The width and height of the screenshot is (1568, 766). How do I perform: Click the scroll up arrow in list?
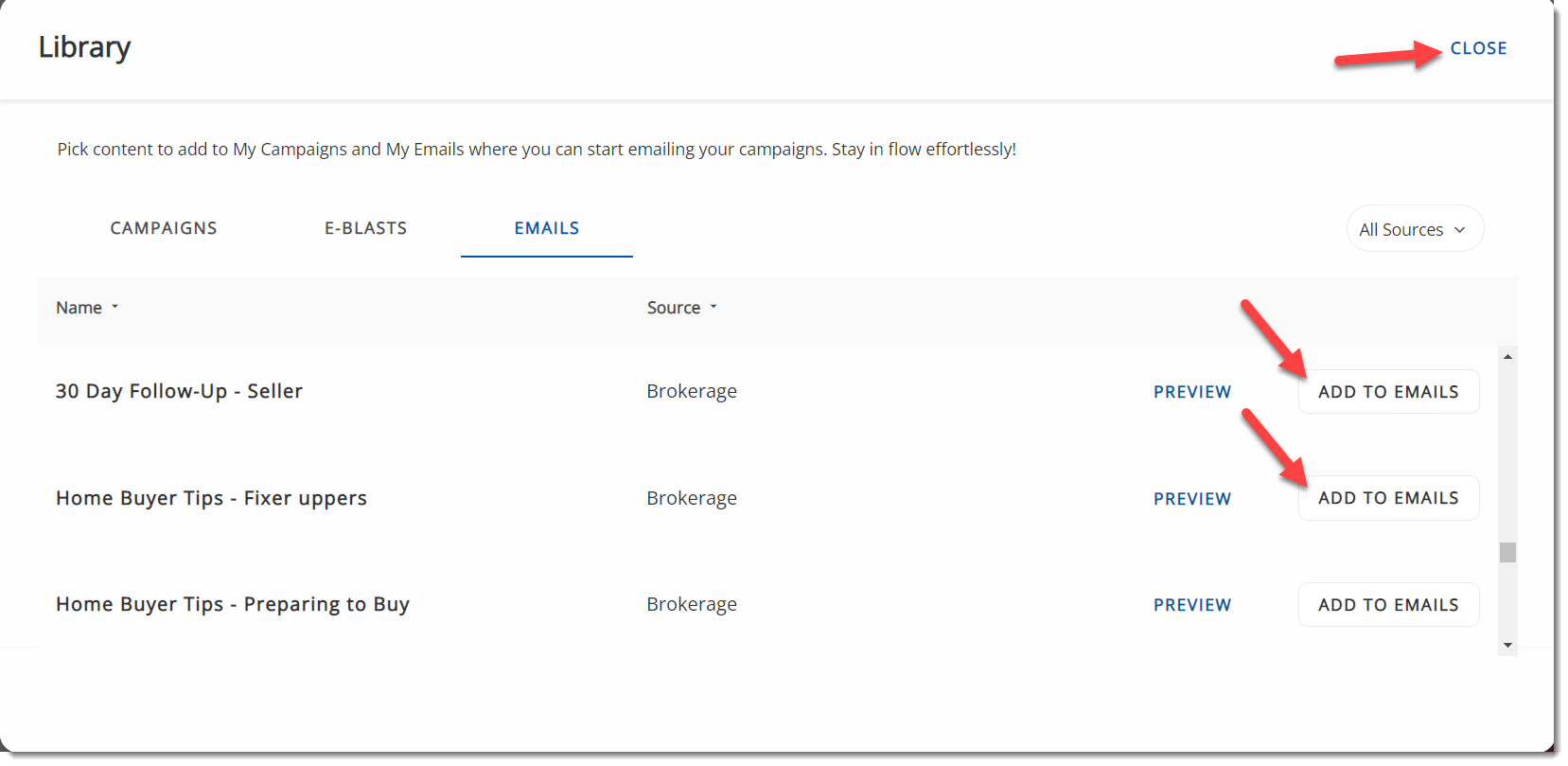[x=1507, y=357]
